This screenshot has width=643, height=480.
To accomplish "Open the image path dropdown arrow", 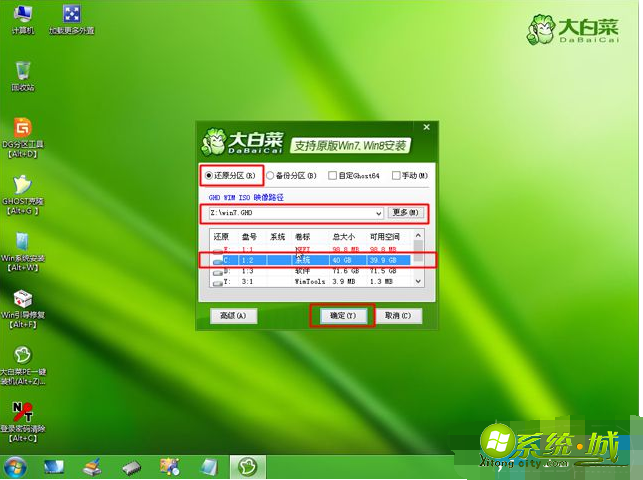I will pyautogui.click(x=379, y=213).
